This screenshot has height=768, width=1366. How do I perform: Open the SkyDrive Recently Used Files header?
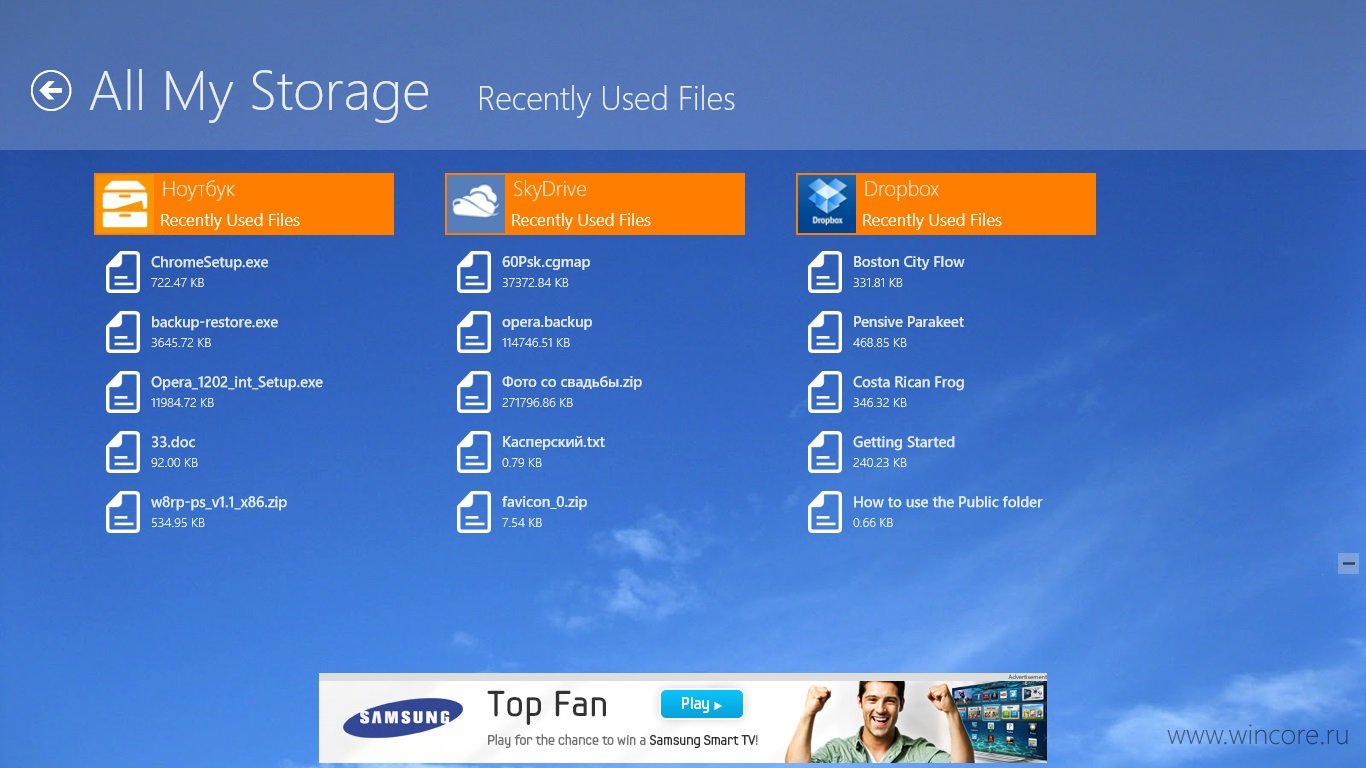(595, 204)
